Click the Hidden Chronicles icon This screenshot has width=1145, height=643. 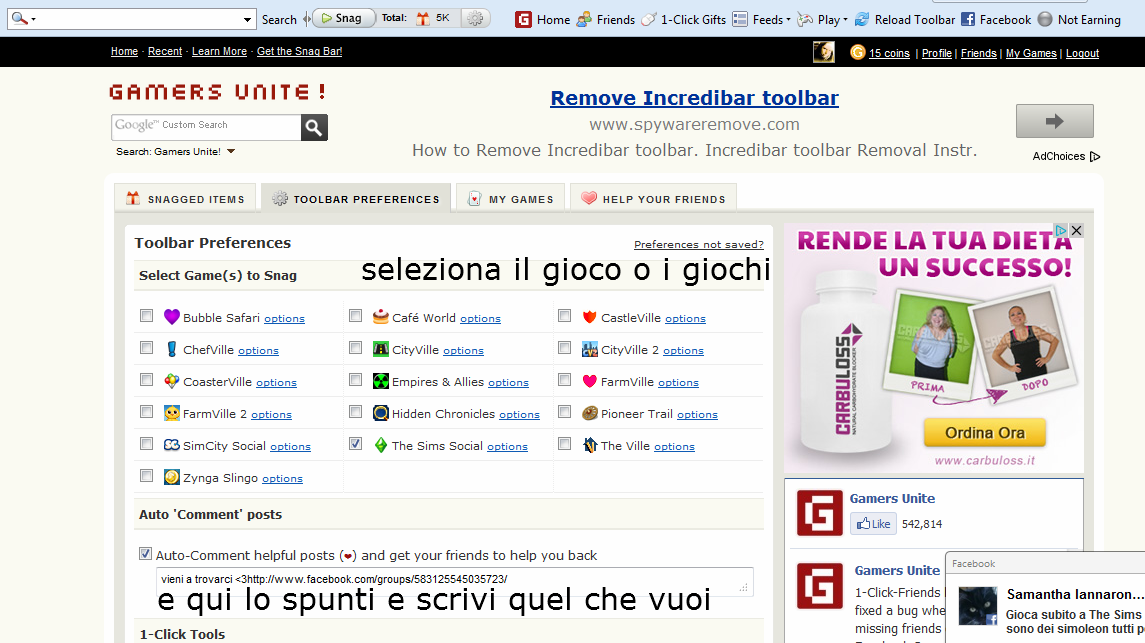pos(380,413)
